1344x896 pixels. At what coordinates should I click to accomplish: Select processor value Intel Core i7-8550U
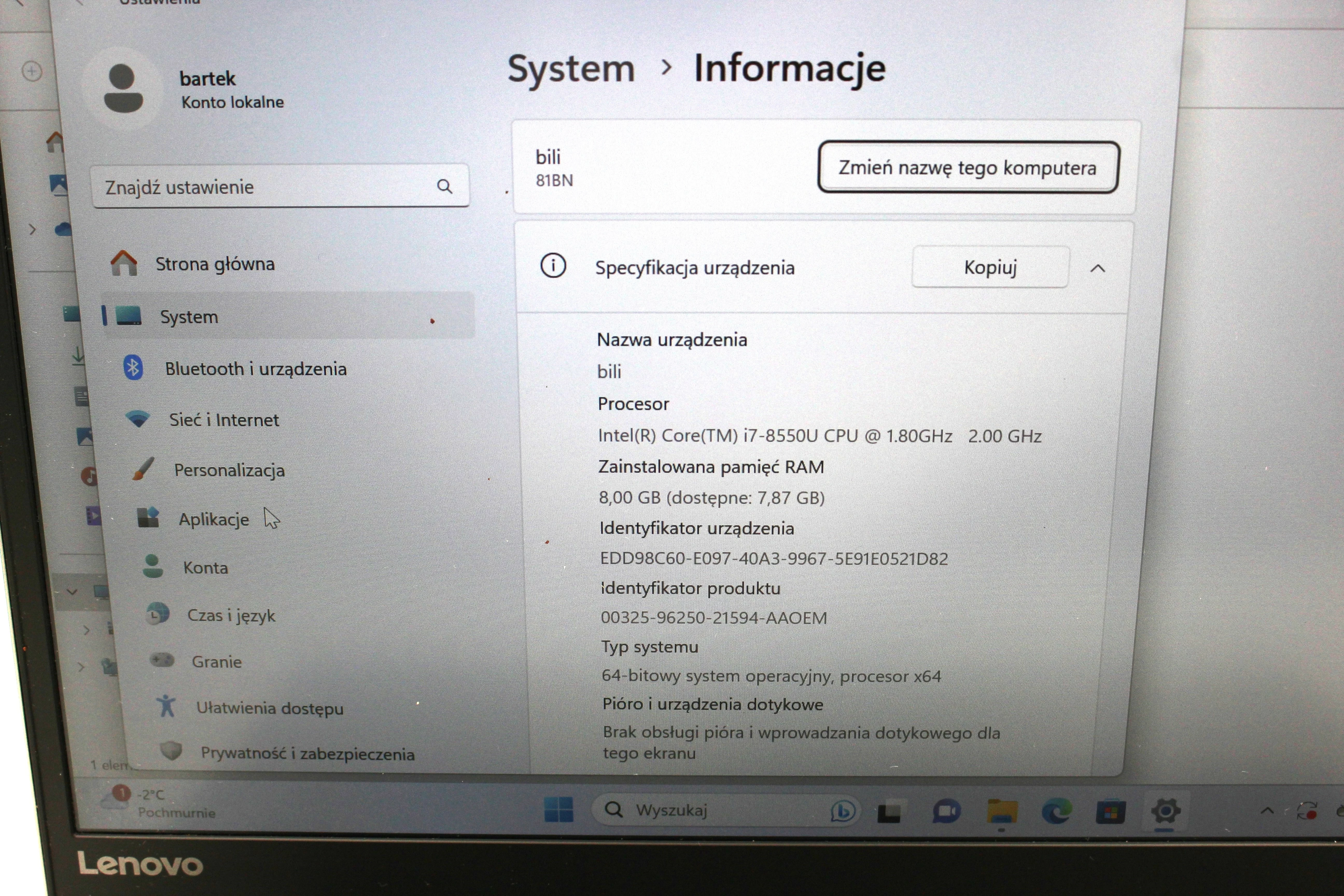click(820, 436)
